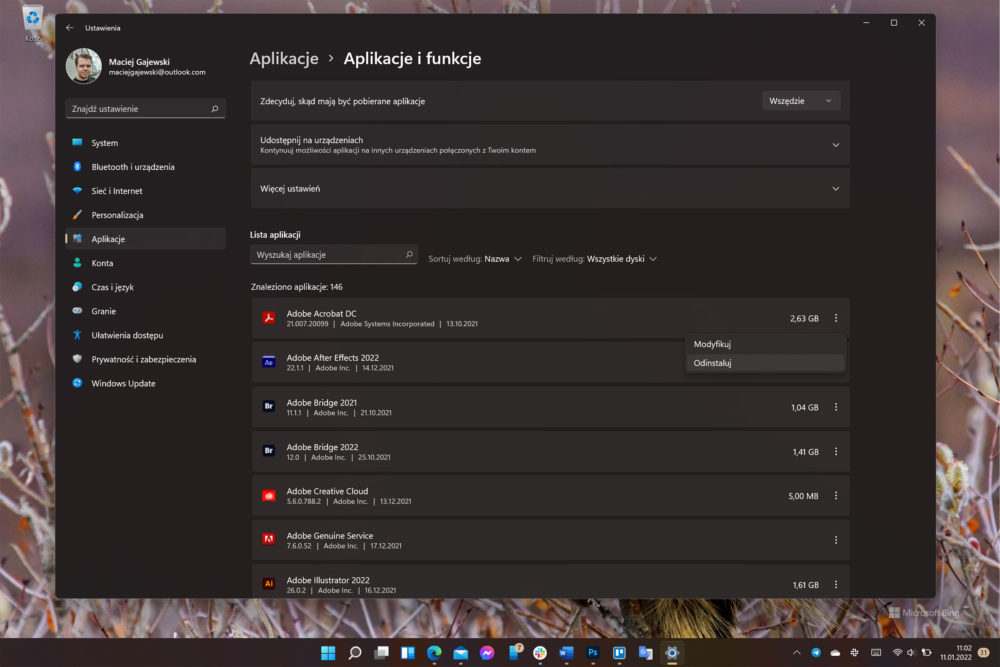
Task: Open the Wszędzie download source dropdown
Action: [x=801, y=101]
